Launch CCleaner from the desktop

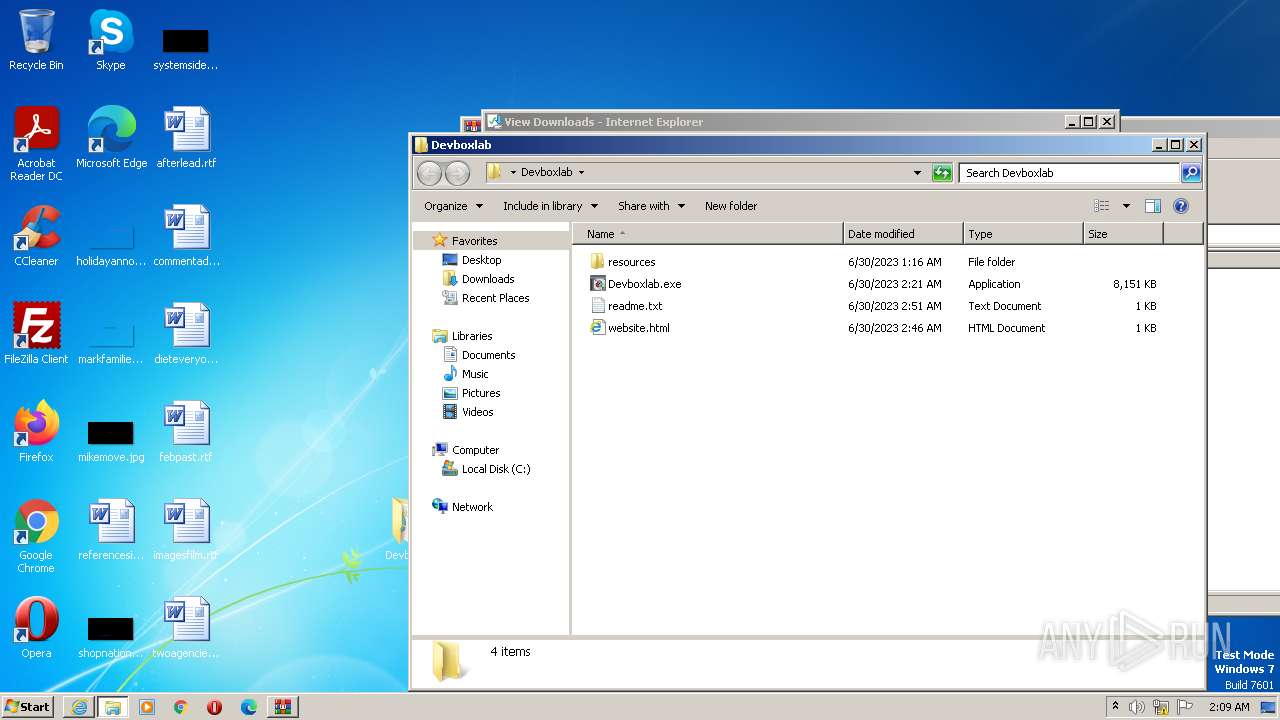point(36,236)
